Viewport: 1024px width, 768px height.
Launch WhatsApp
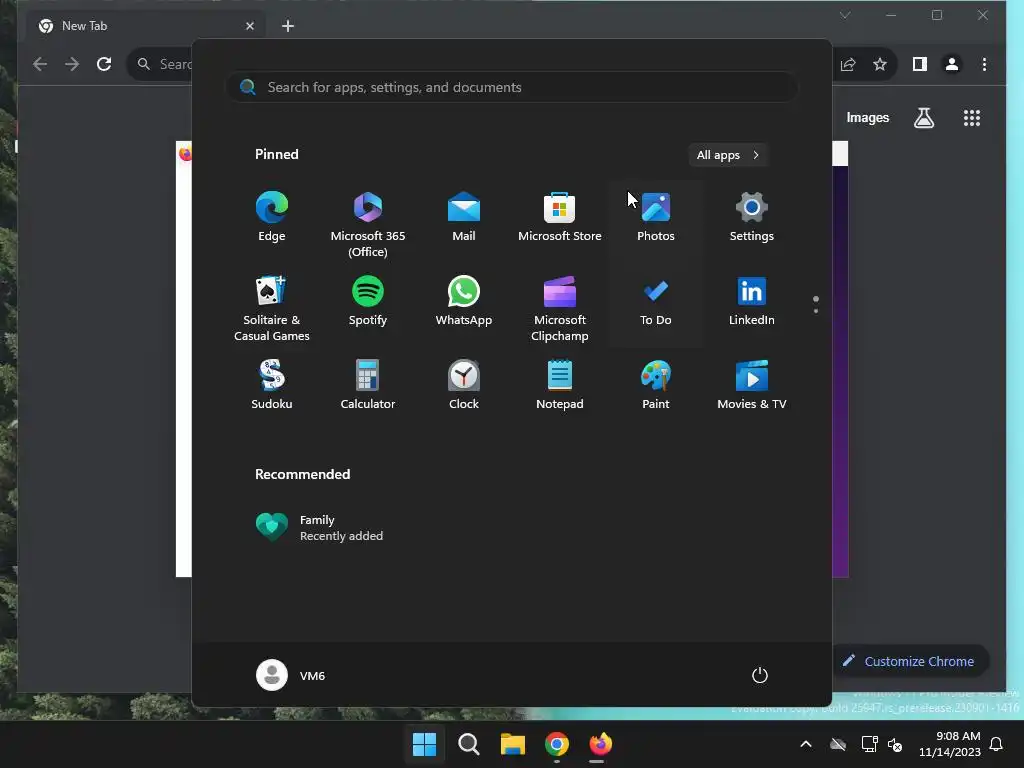[x=464, y=302]
